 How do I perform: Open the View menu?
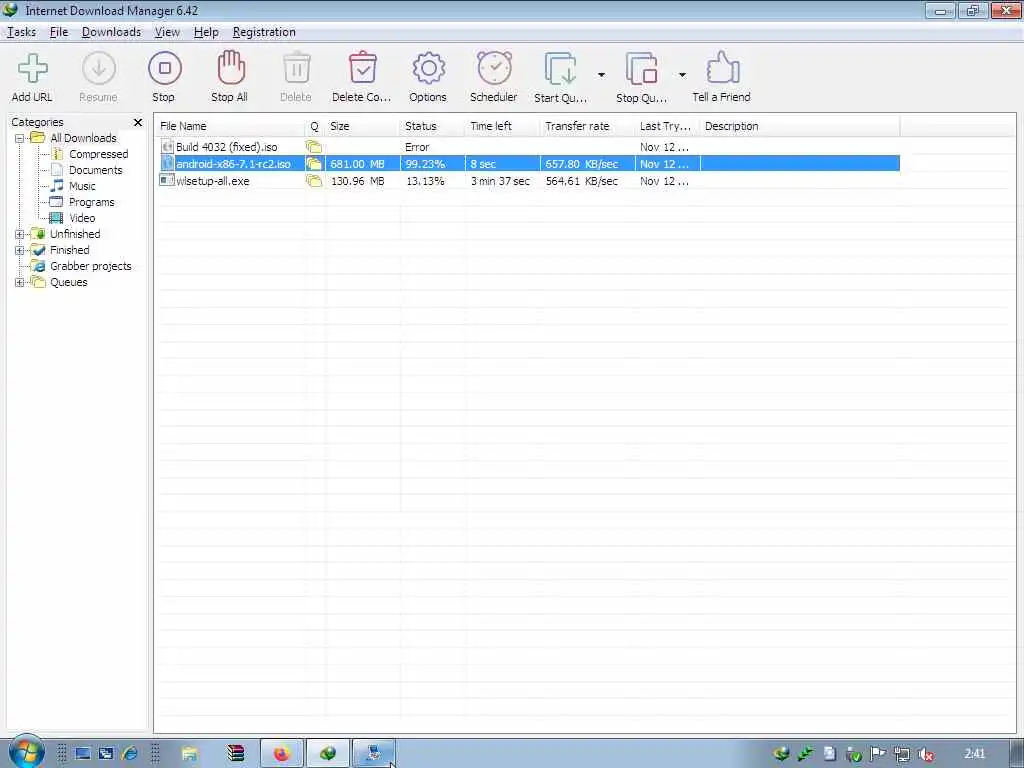tap(167, 32)
